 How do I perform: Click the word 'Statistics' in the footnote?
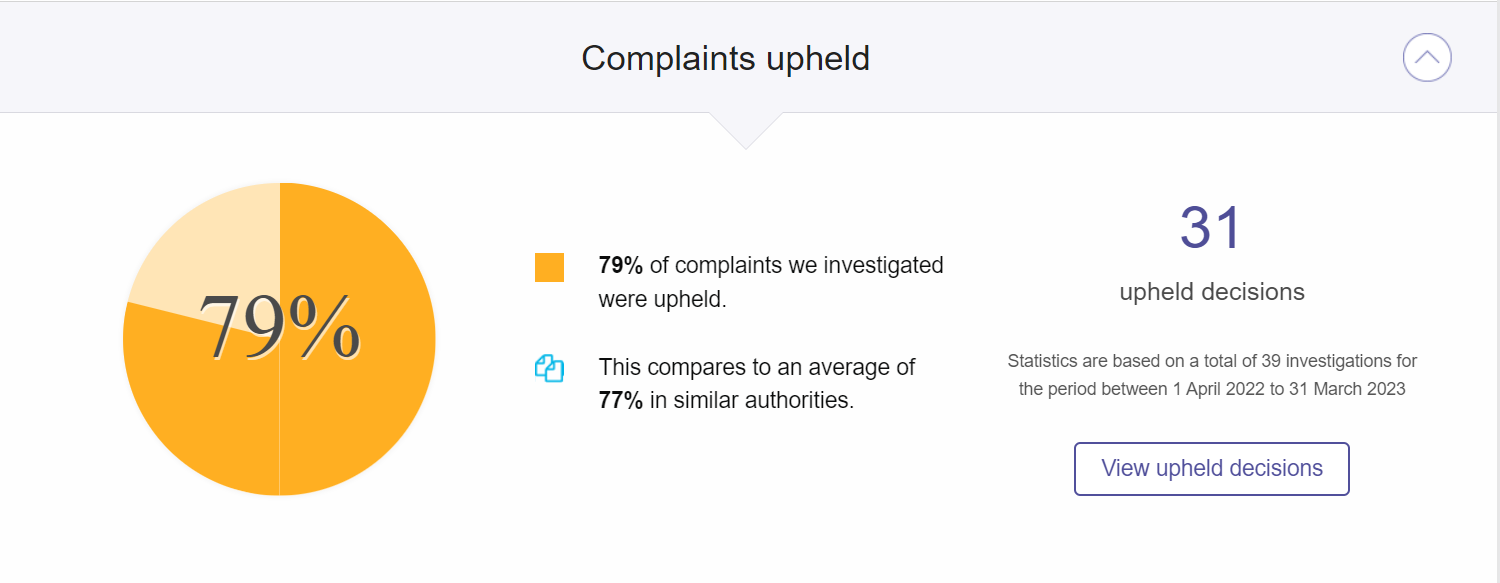coord(1042,361)
